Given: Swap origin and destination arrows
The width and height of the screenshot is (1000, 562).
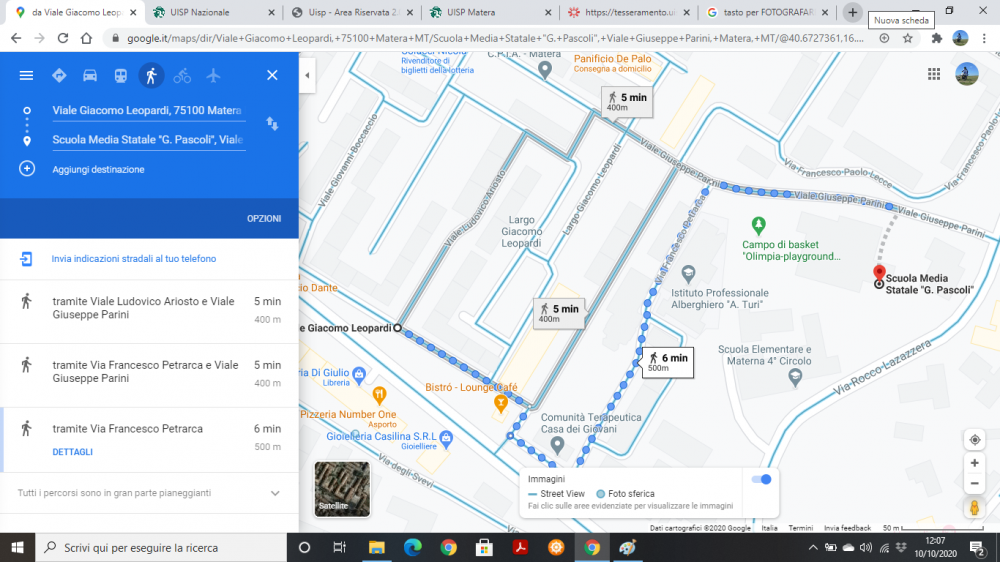Looking at the screenshot, I should pyautogui.click(x=272, y=124).
